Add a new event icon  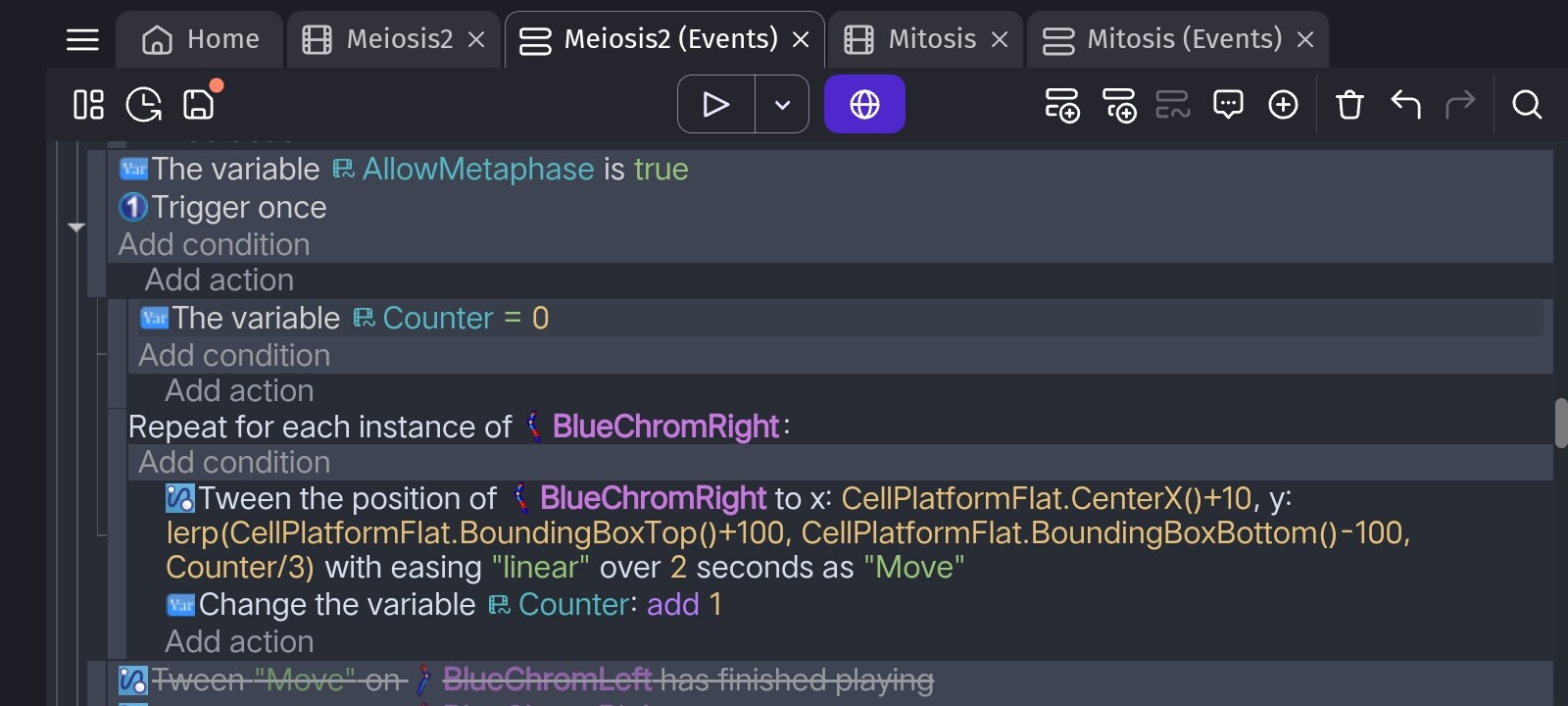click(x=1062, y=104)
